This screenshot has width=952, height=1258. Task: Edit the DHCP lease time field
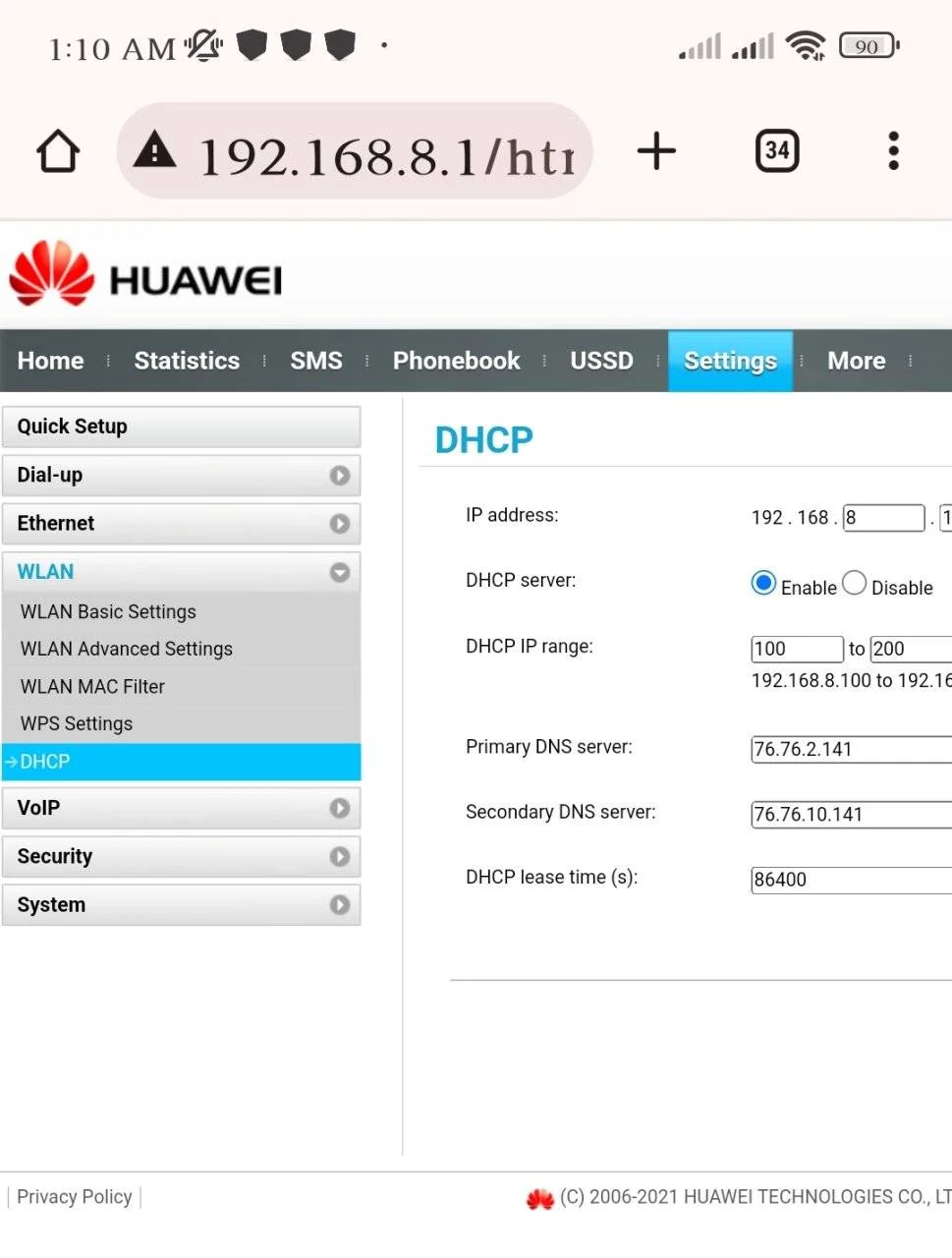tap(851, 880)
